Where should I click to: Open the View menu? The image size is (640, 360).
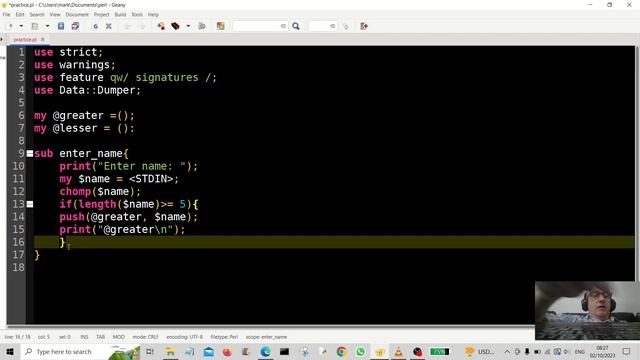coord(55,14)
